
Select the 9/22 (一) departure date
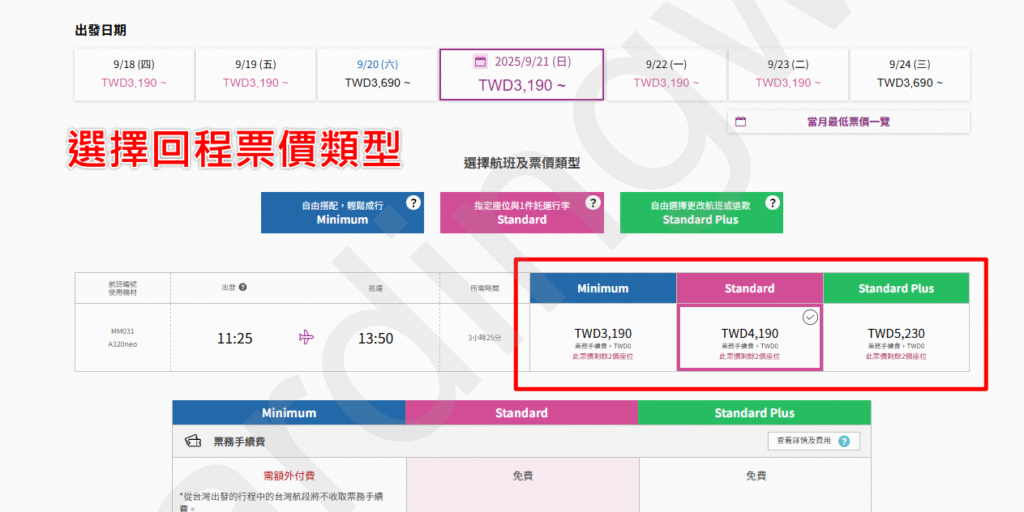click(665, 74)
